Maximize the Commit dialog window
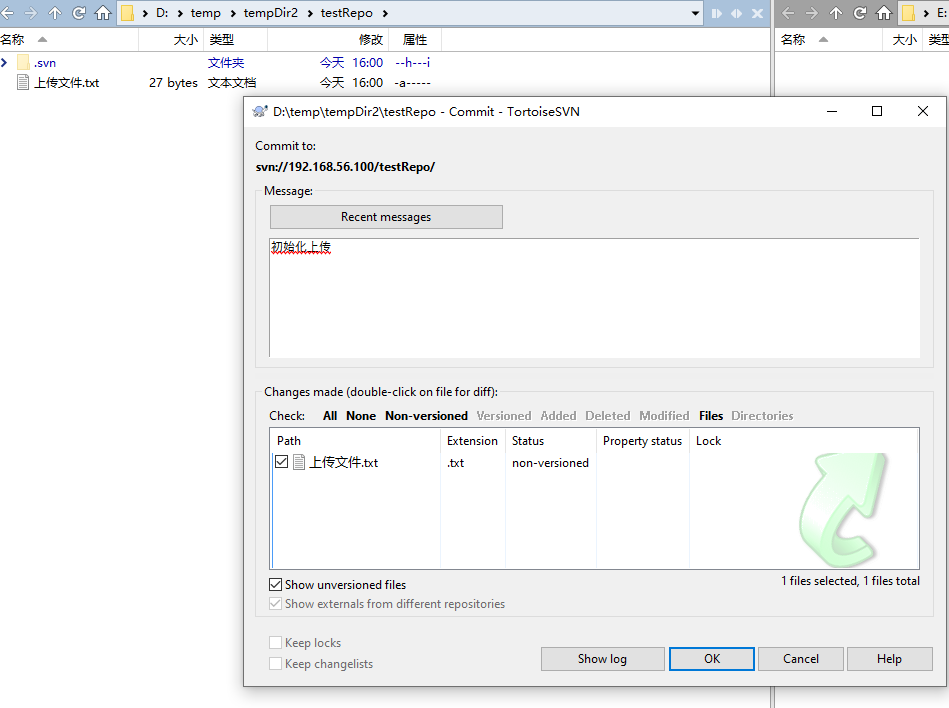 coord(877,111)
